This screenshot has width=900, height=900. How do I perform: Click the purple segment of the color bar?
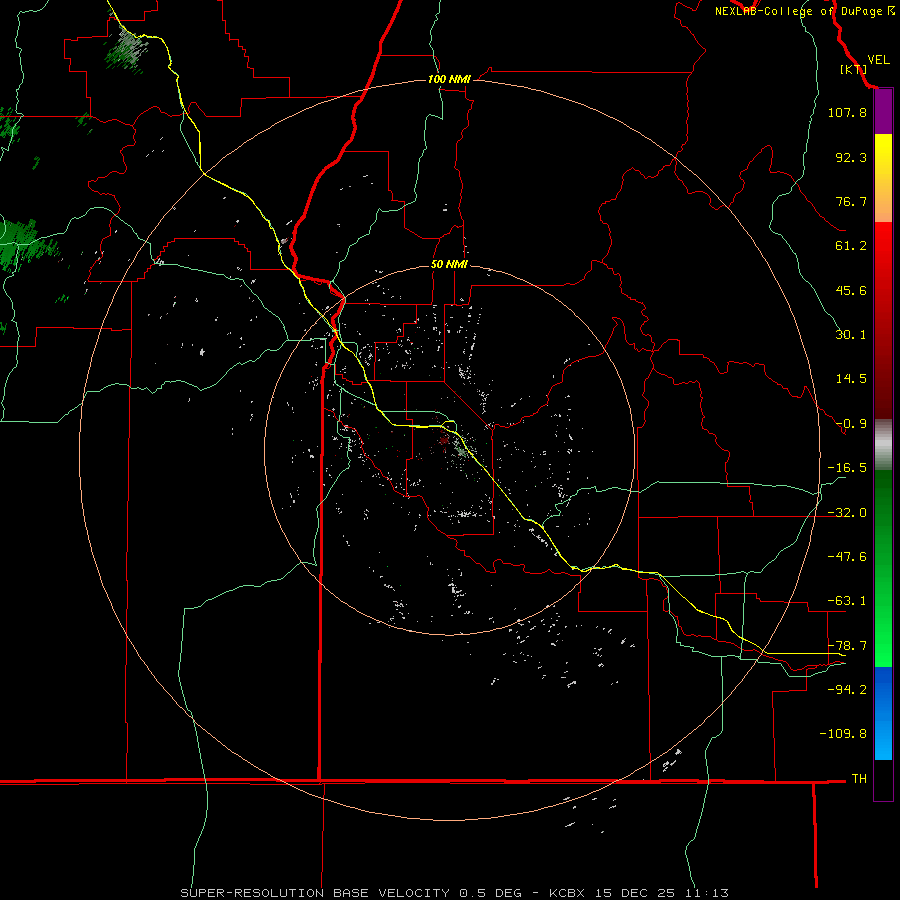(883, 111)
